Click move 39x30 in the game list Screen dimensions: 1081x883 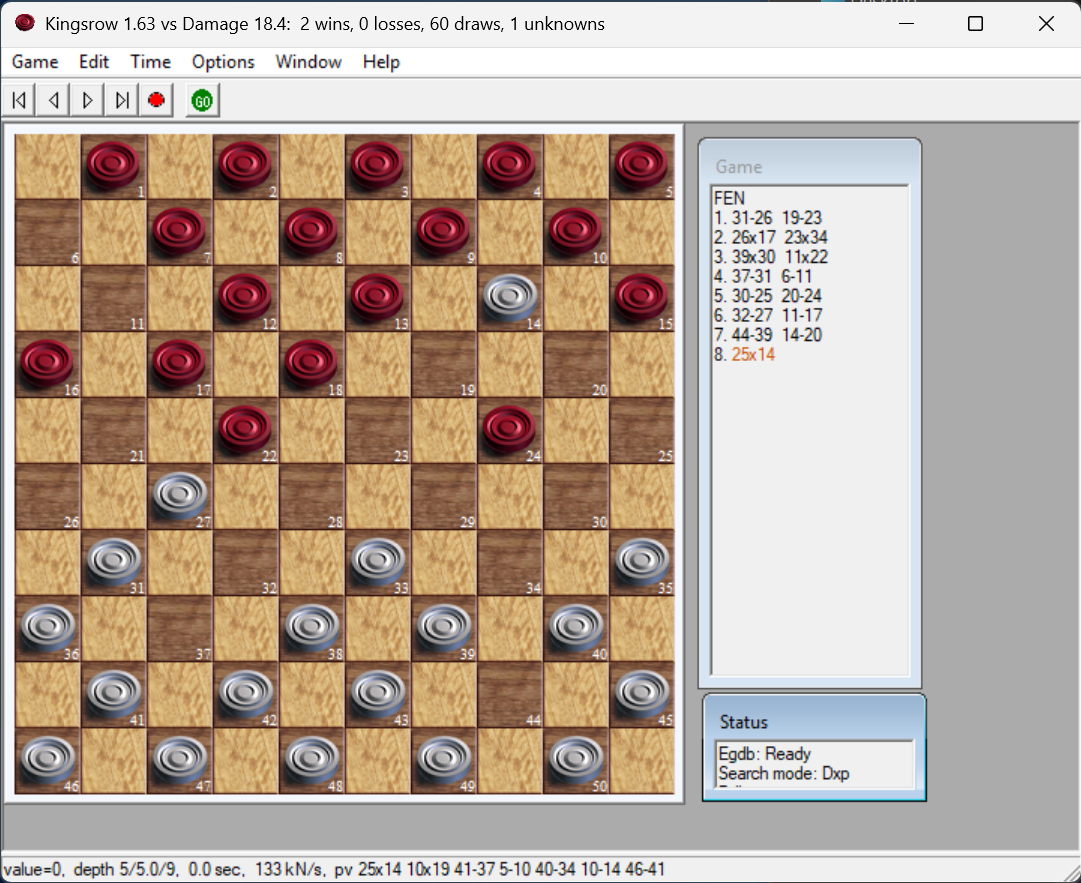[x=753, y=256]
